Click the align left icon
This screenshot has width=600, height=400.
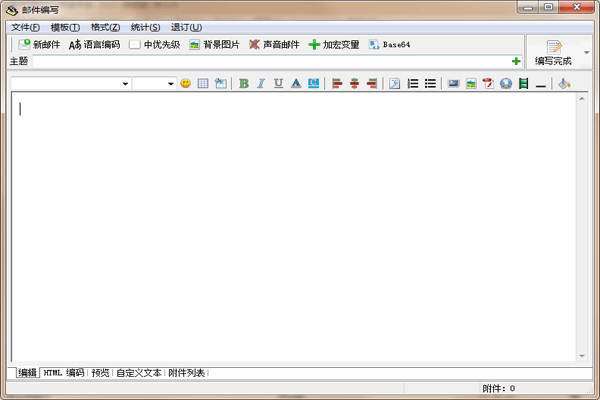tap(337, 84)
